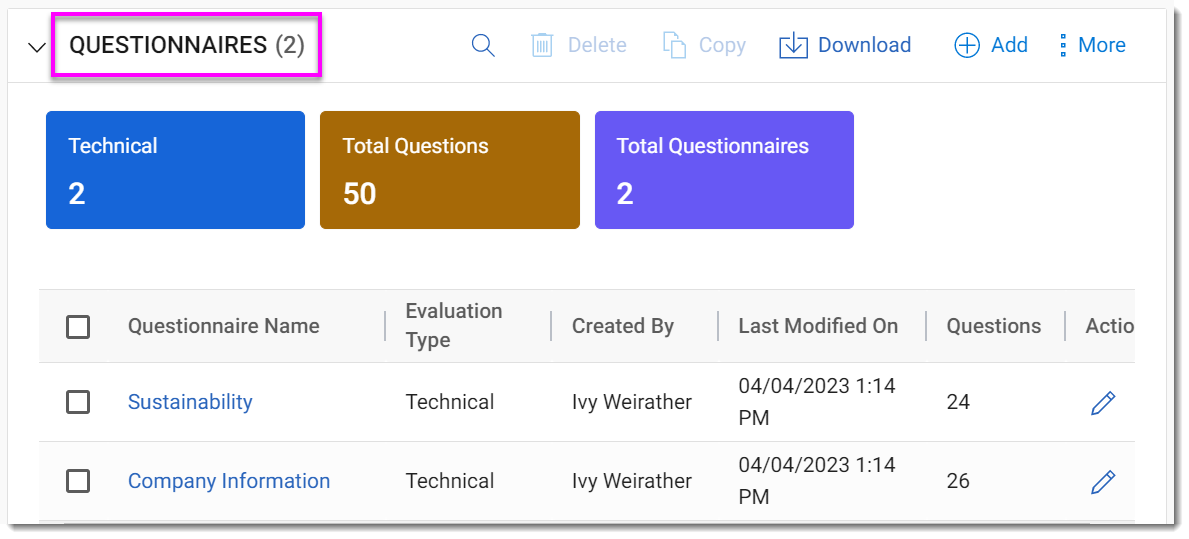This screenshot has height=539, width=1189.
Task: Open the Company Information questionnaire link
Action: click(229, 481)
